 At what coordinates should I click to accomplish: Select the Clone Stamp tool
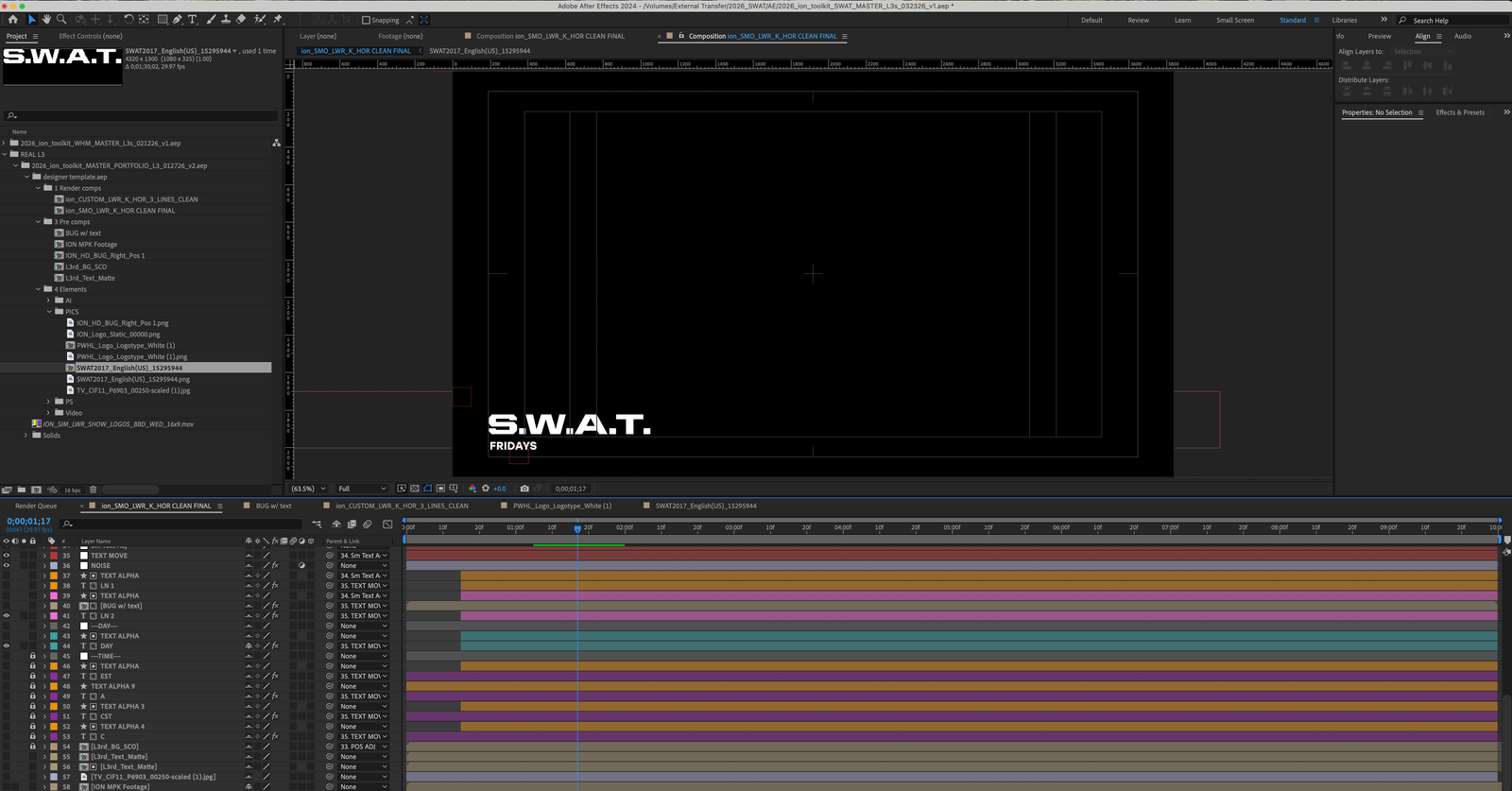point(226,19)
